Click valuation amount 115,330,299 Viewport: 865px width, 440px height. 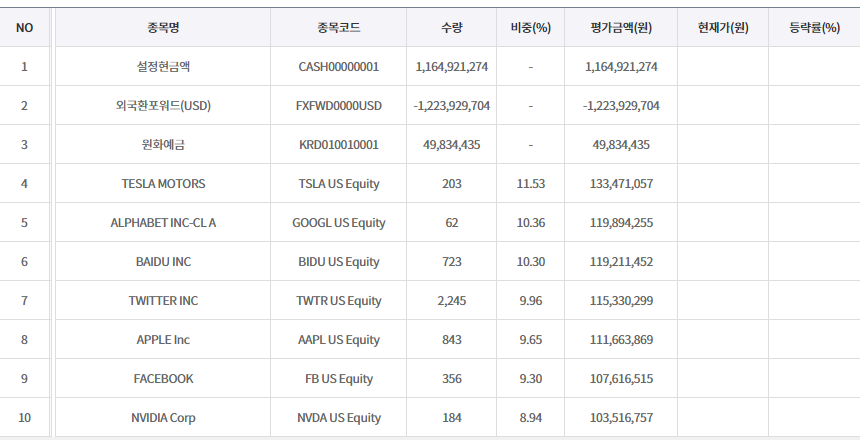621,302
